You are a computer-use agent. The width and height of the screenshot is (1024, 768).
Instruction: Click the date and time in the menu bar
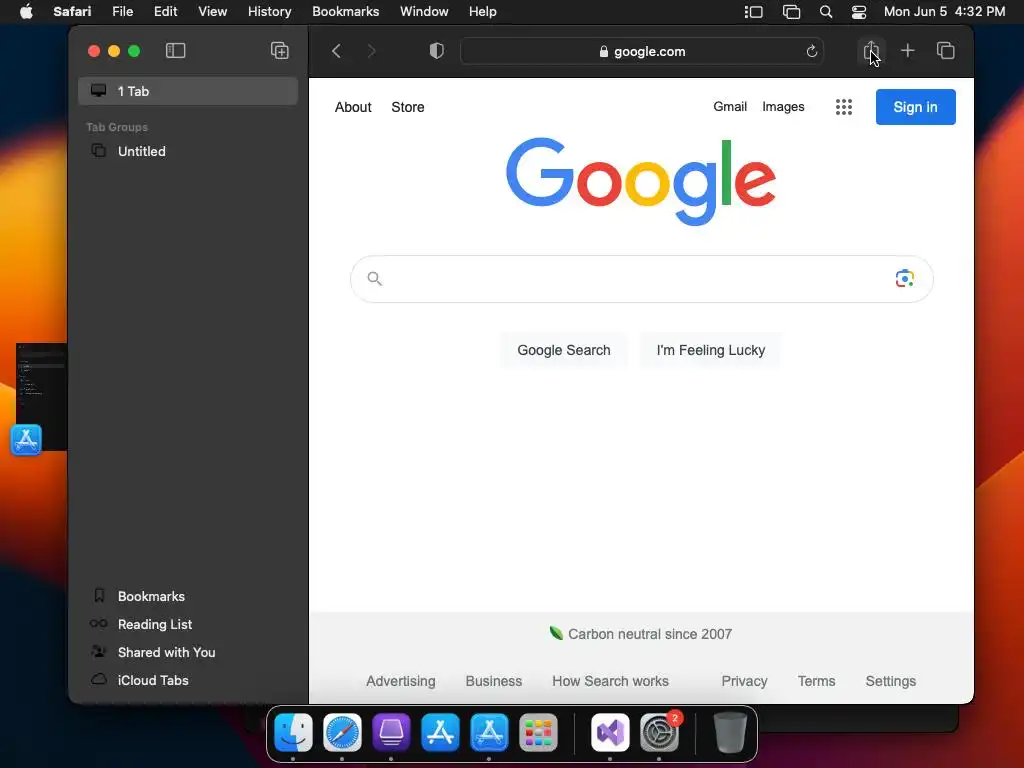[944, 12]
